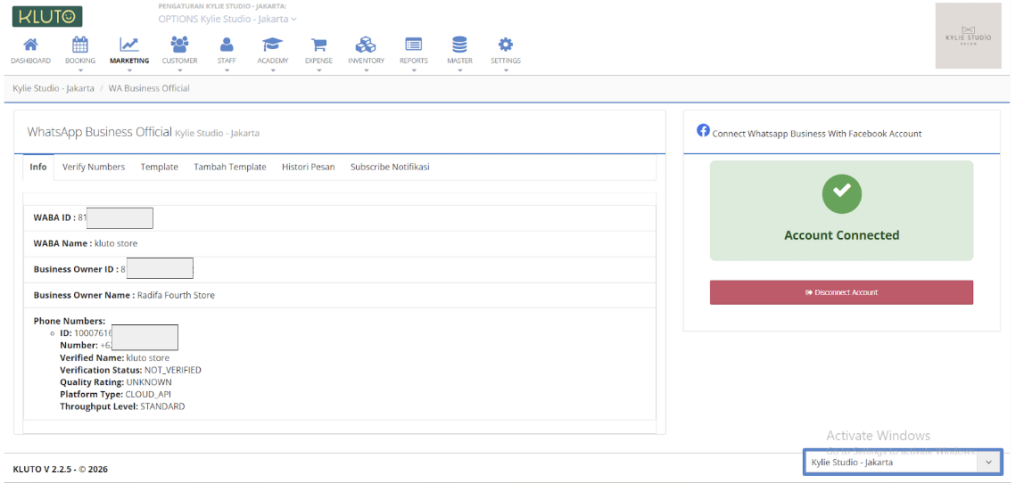Open the Customer group icon

click(179, 44)
